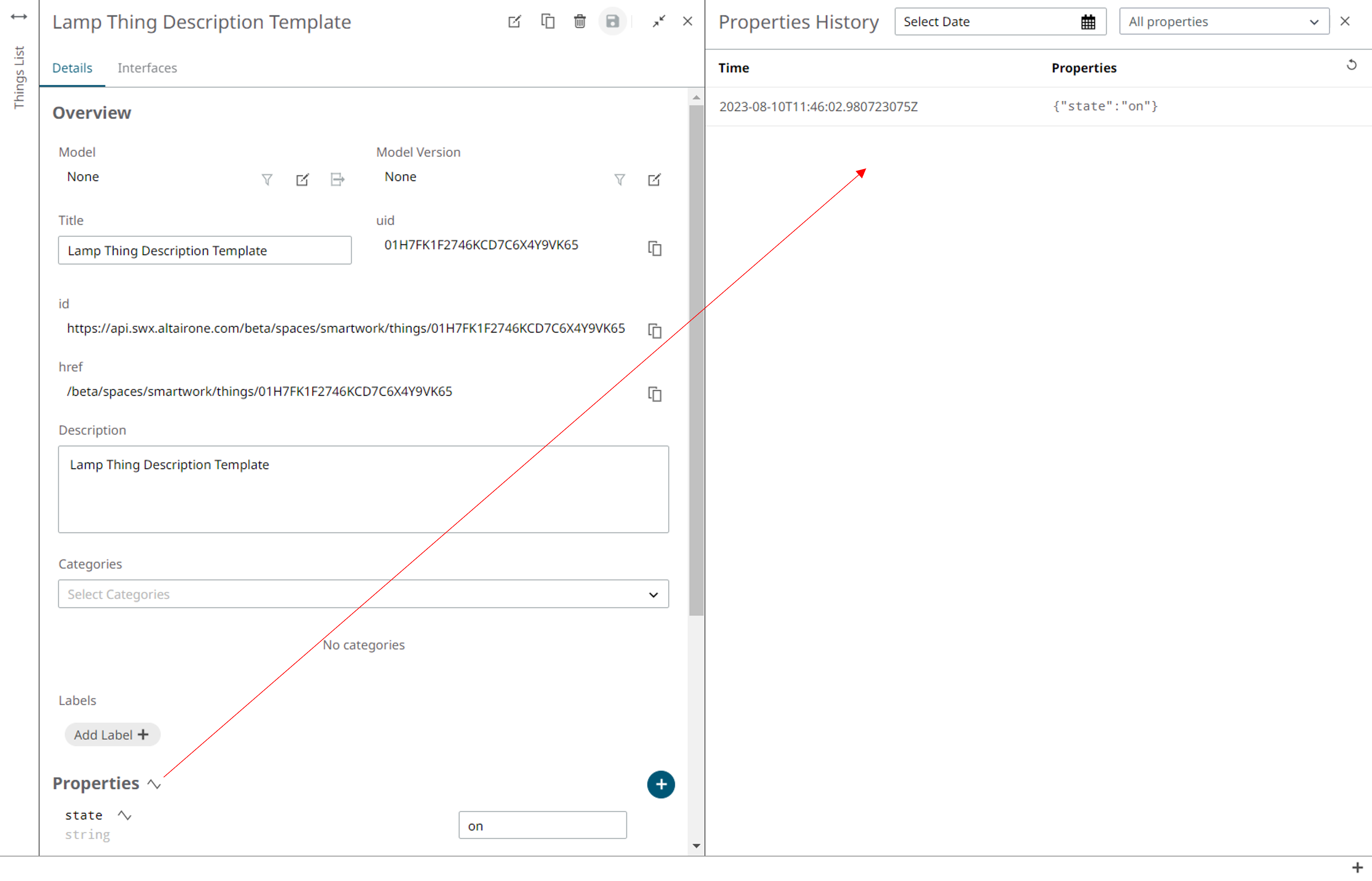Click the Add Label button

click(111, 735)
